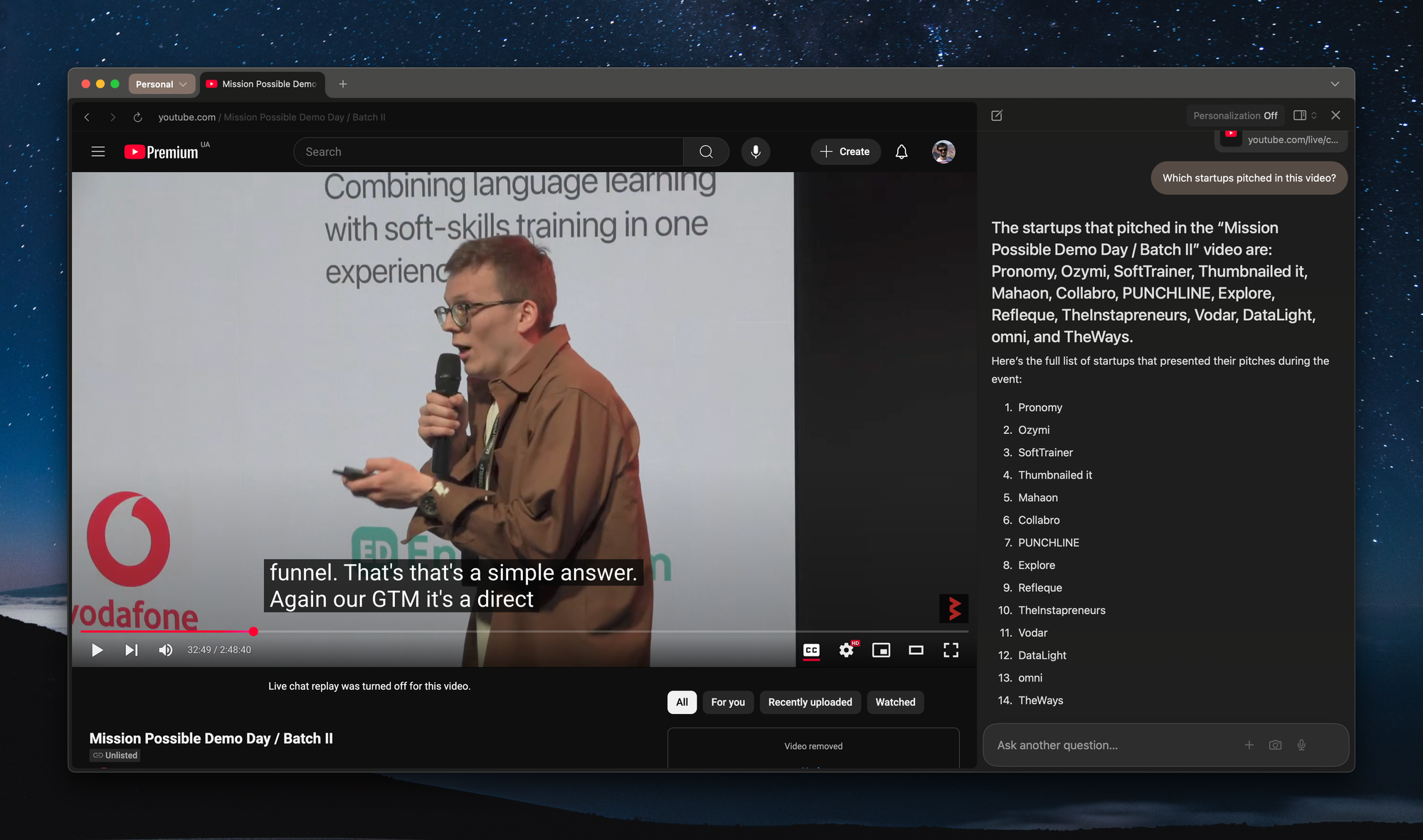This screenshot has width=1423, height=840.
Task: Select the For you chip
Action: pyautogui.click(x=728, y=702)
